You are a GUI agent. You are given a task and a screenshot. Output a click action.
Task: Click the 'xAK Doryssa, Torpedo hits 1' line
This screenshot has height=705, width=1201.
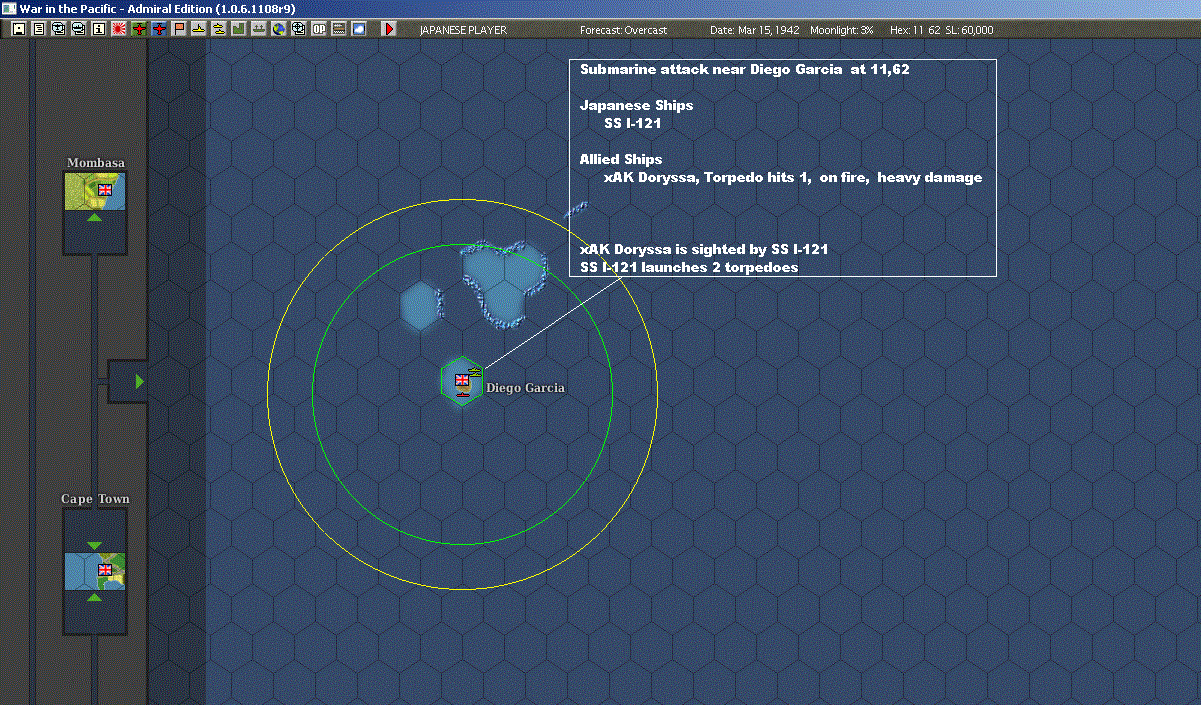pyautogui.click(x=793, y=178)
